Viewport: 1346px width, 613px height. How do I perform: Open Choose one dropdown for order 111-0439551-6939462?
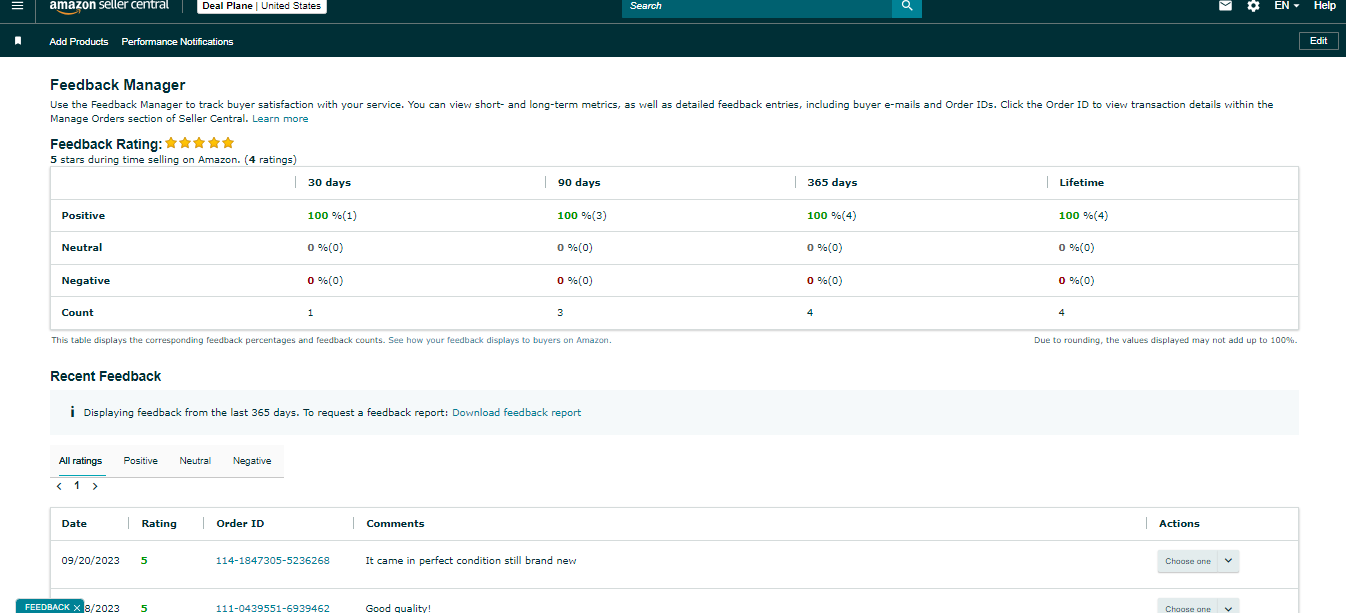[1198, 606]
